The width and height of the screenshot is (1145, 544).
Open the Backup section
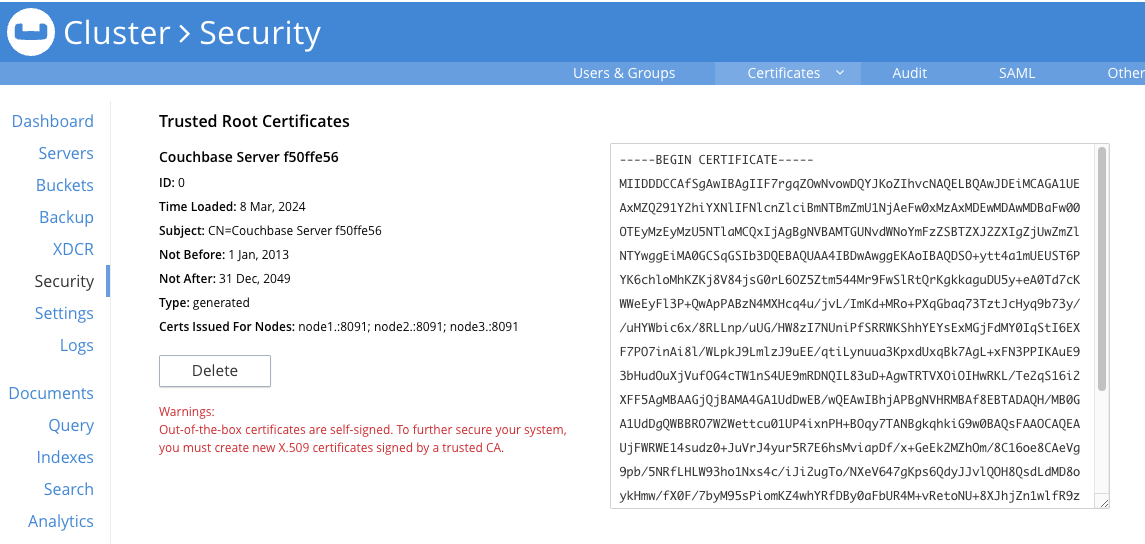pos(66,217)
